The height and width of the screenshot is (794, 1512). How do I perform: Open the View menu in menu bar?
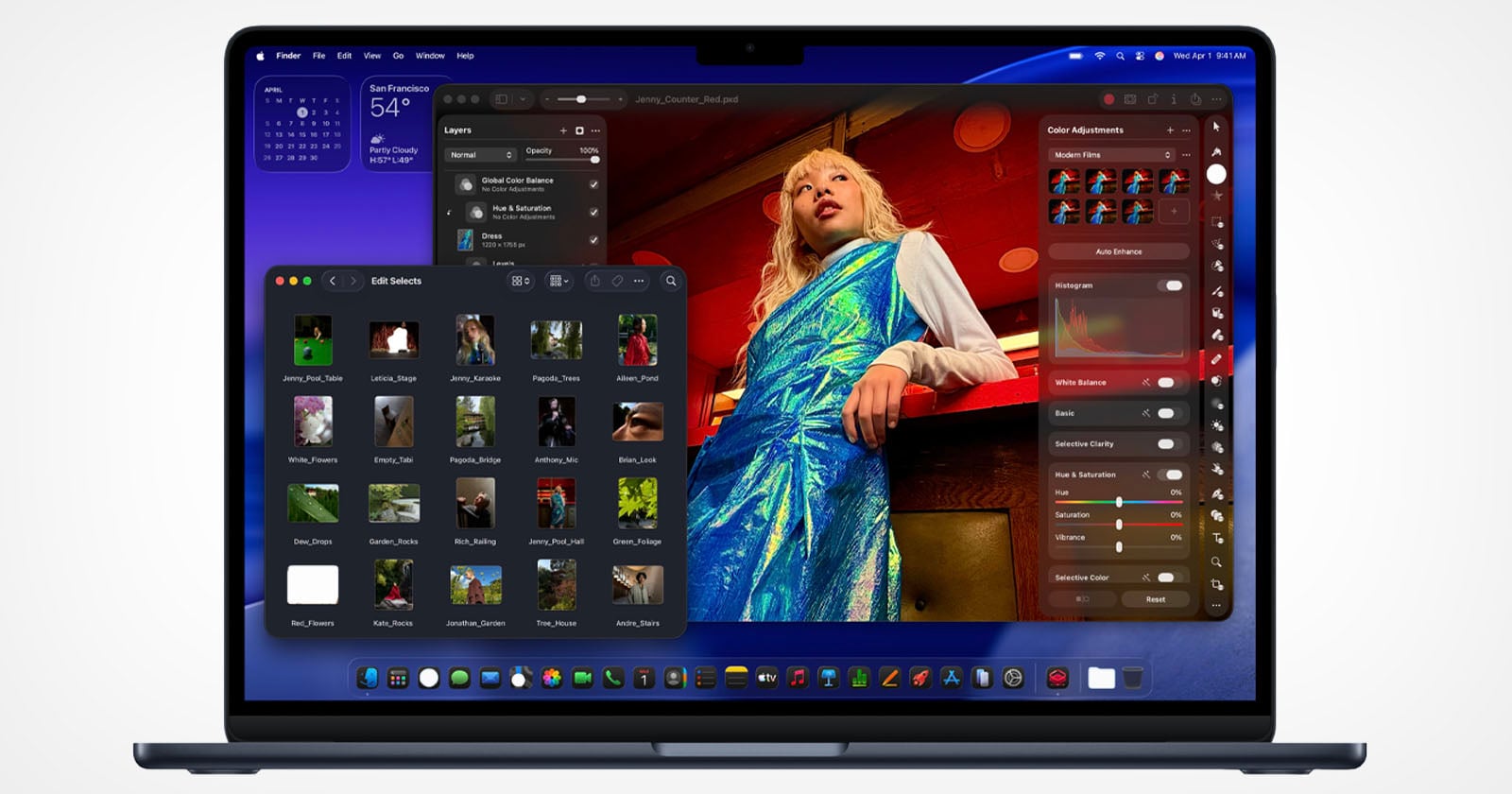click(x=372, y=56)
